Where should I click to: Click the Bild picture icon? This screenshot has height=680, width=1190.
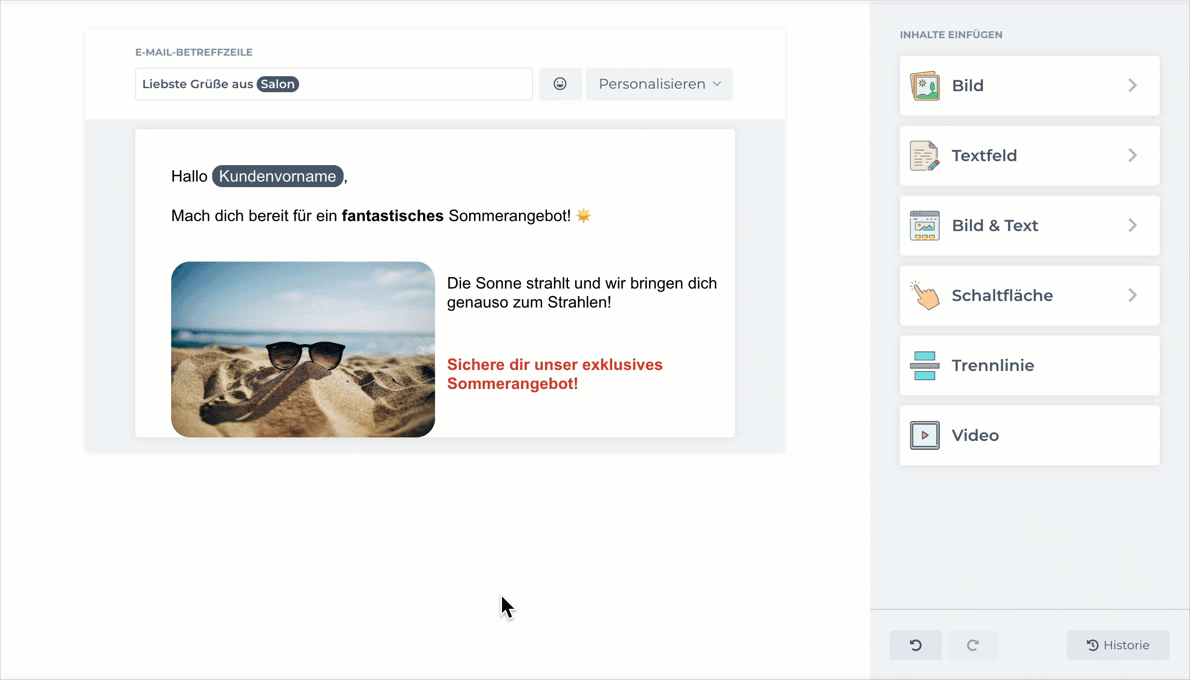[924, 86]
